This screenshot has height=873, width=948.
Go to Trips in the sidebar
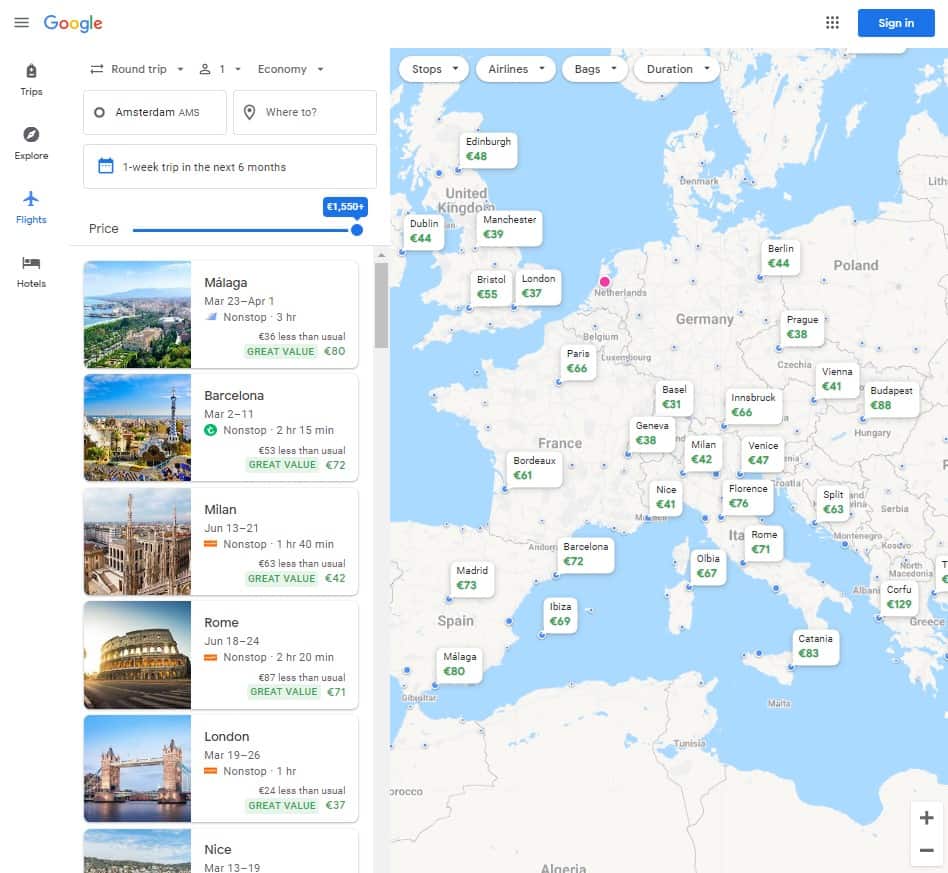tap(31, 80)
